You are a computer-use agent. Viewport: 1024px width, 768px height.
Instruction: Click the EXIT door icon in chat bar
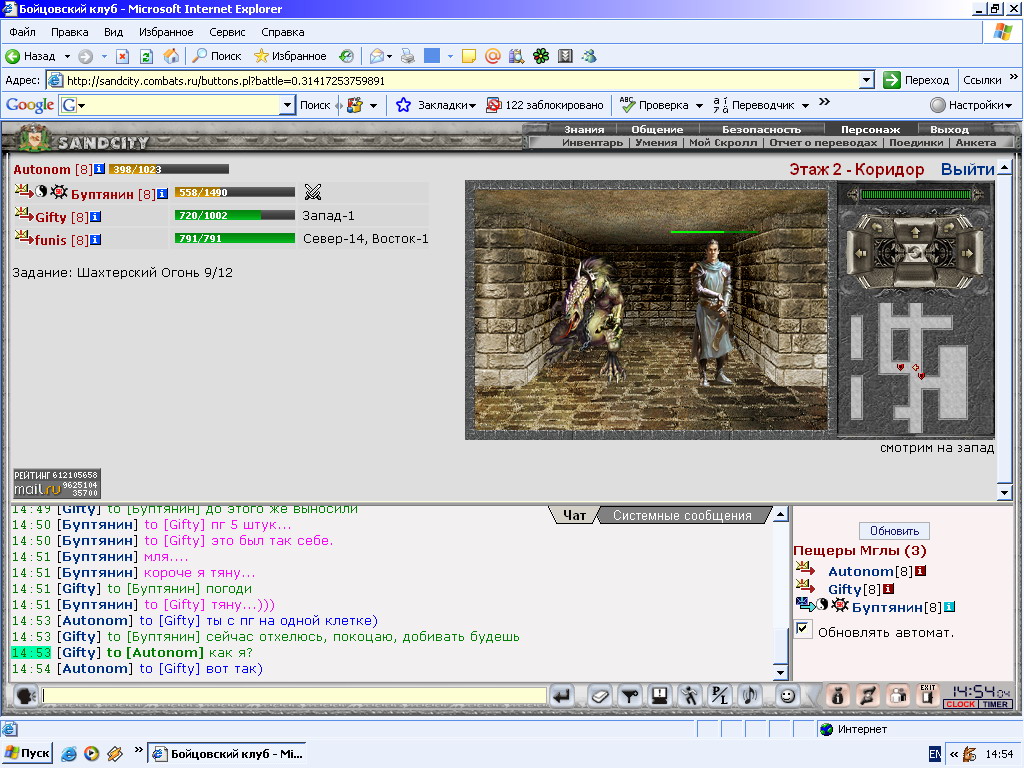tap(927, 695)
